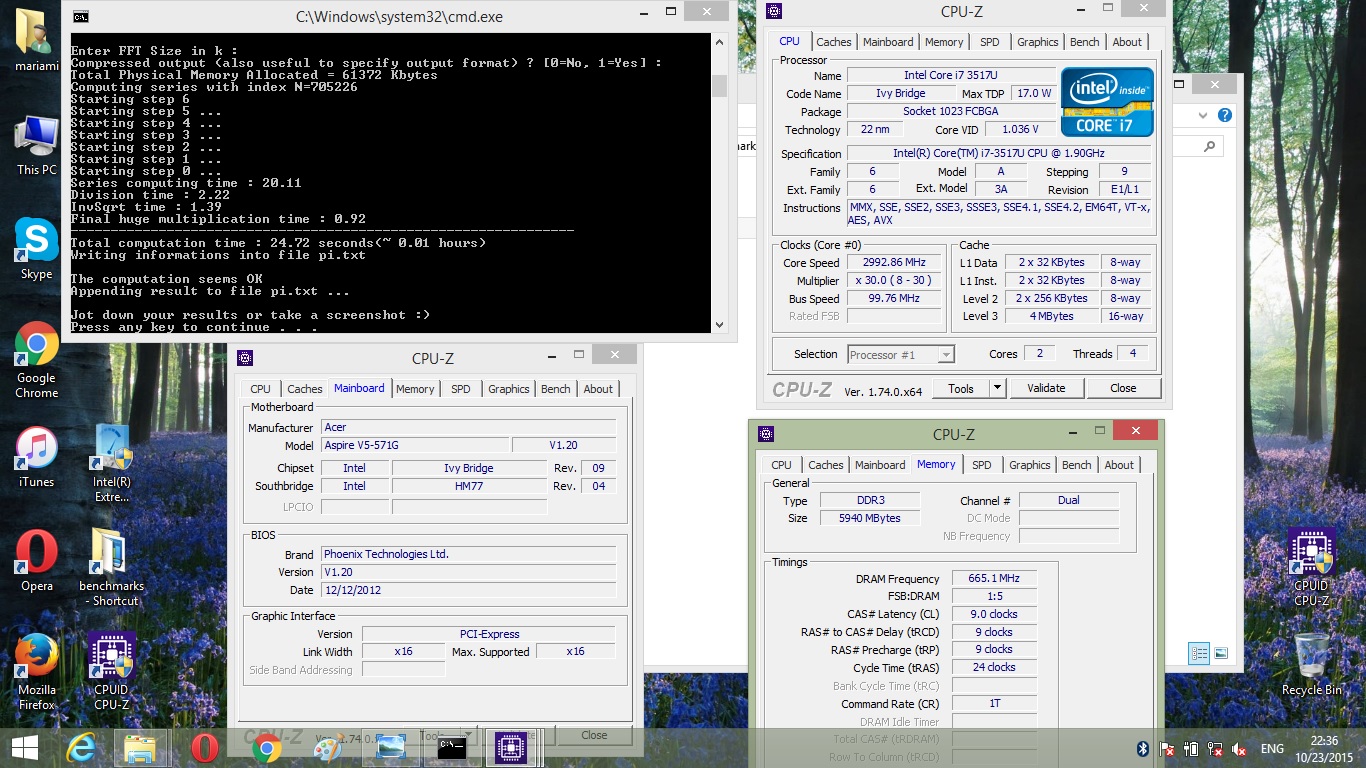The image size is (1366, 768).
Task: Open the mariami user folder icon
Action: (x=36, y=38)
